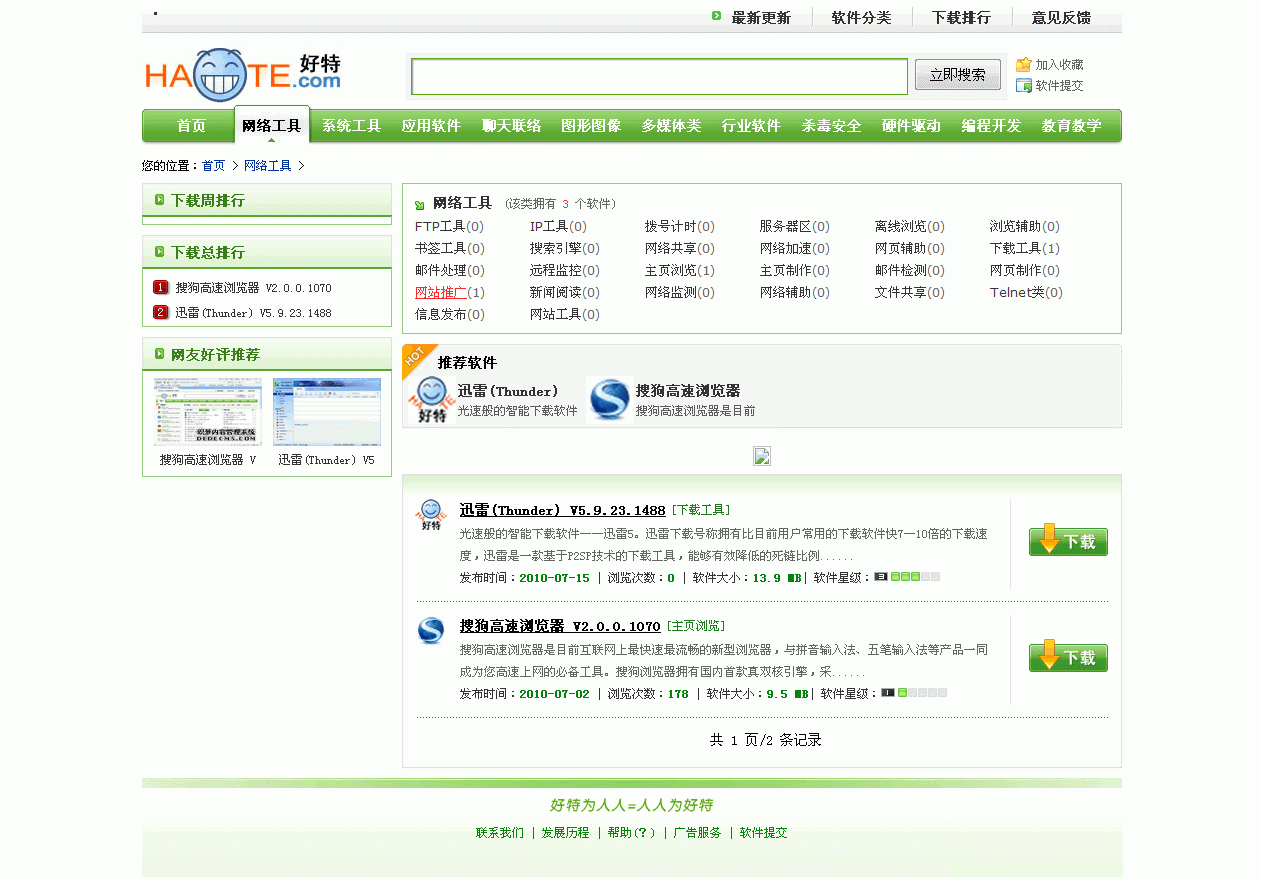Click the 帮助(?) footer link
1261x881 pixels.
click(632, 833)
